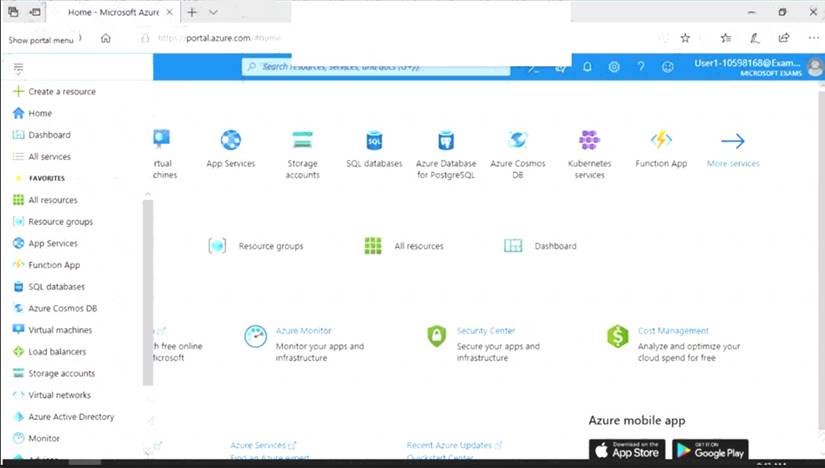The width and height of the screenshot is (825, 468).
Task: Click Download on the App Store badge
Action: click(627, 450)
